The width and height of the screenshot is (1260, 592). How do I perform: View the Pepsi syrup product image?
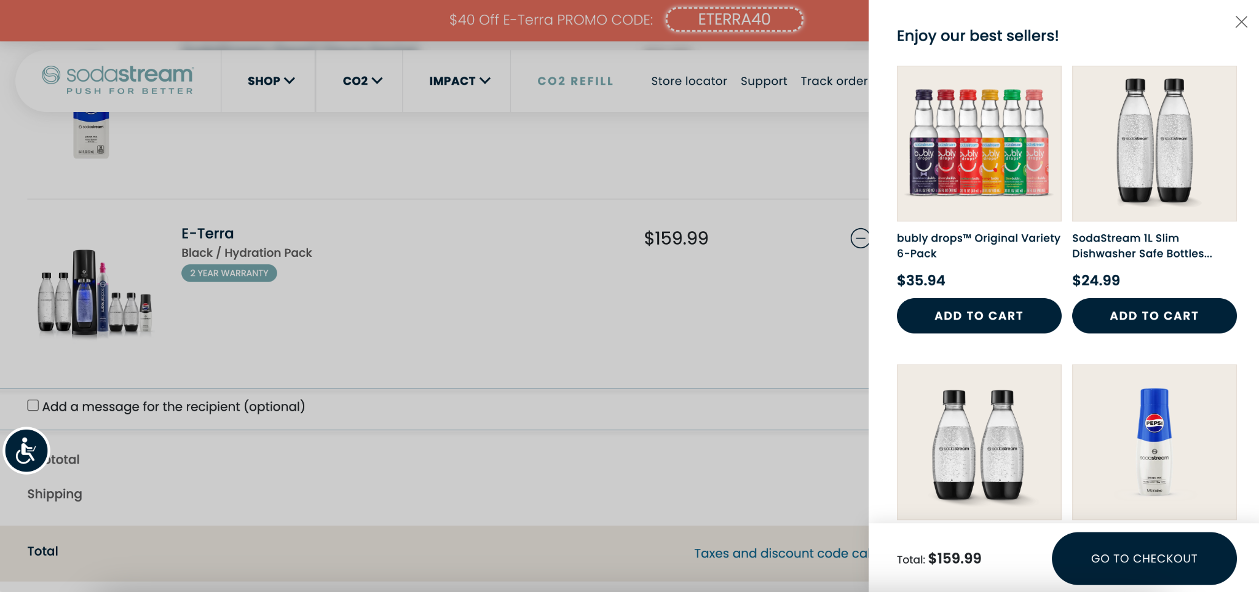[1154, 442]
